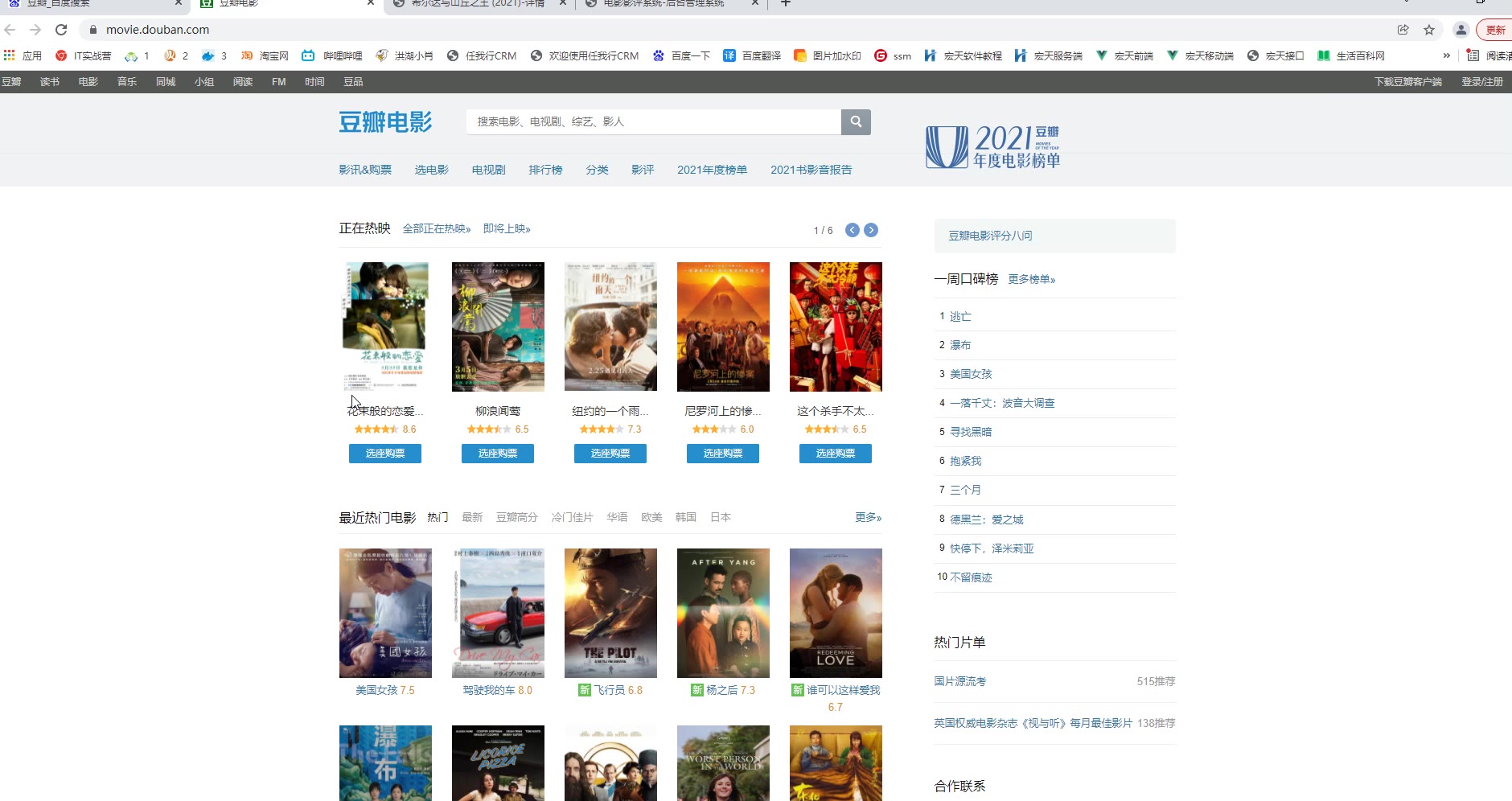
Task: Open the IT实战营 bookmark
Action: coord(84,55)
